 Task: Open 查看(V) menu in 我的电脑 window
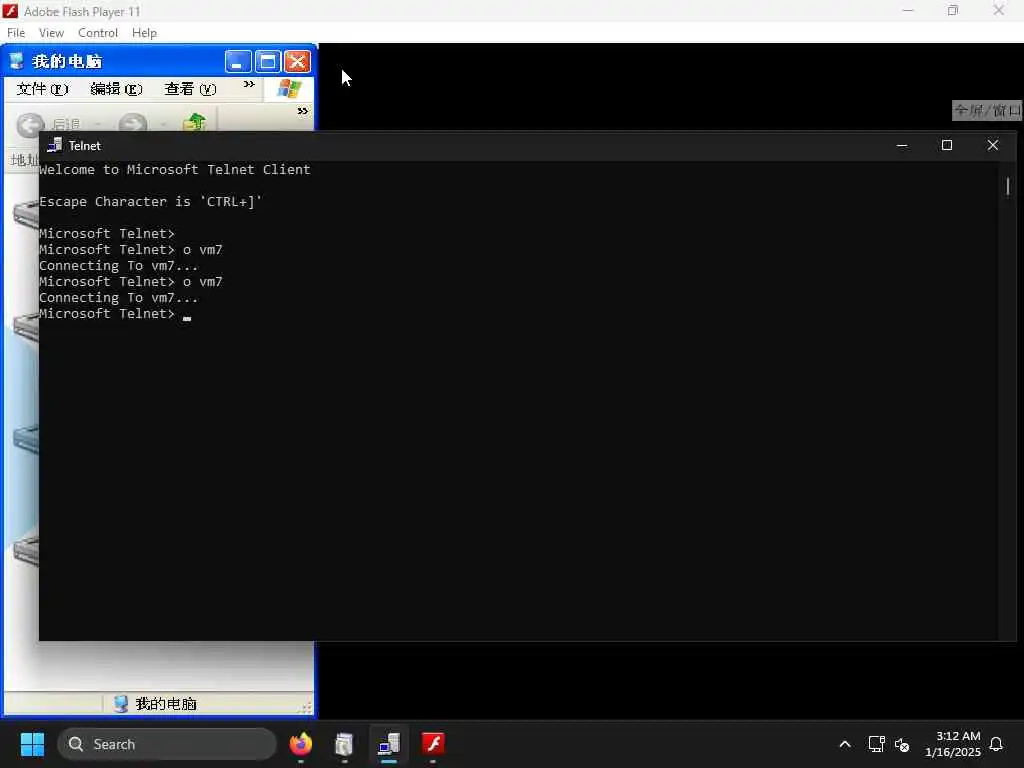coord(190,89)
